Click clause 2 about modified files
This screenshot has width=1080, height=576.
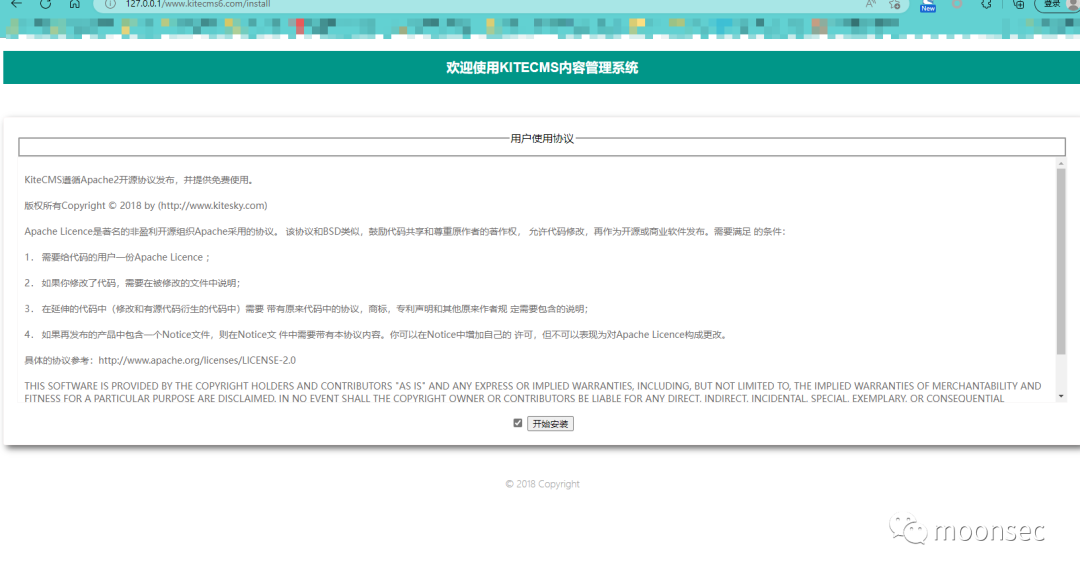[132, 283]
